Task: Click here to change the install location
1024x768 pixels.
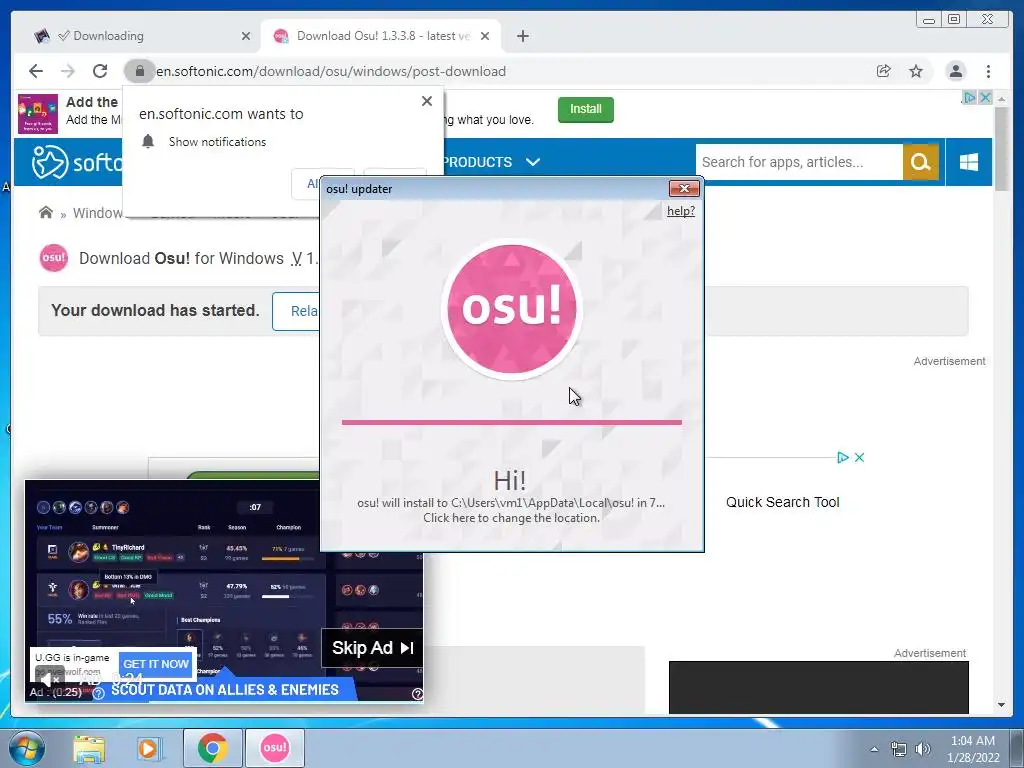Action: pyautogui.click(x=511, y=518)
